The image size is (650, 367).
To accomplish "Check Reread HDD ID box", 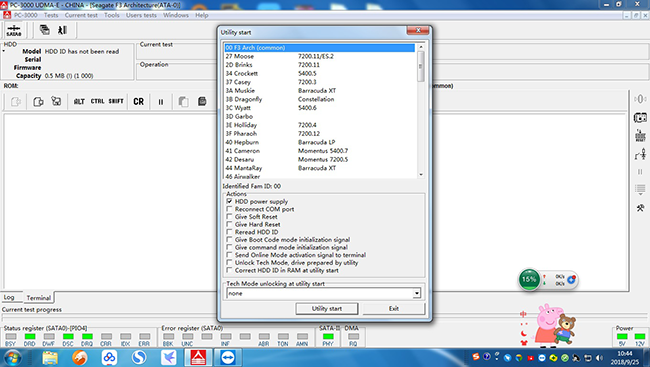I will 229,232.
